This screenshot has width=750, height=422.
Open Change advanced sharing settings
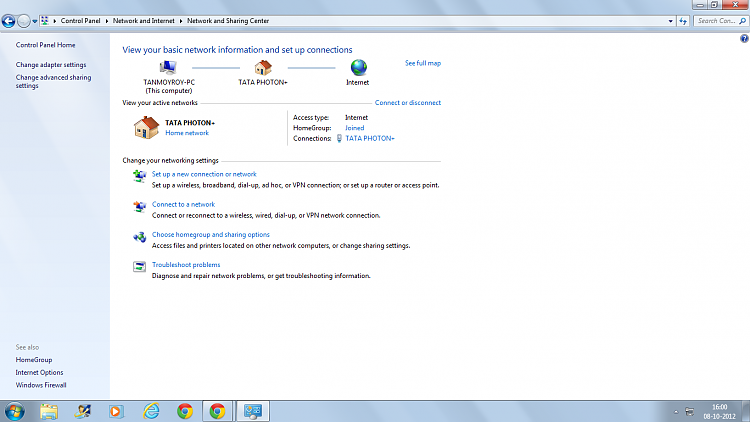(x=53, y=81)
